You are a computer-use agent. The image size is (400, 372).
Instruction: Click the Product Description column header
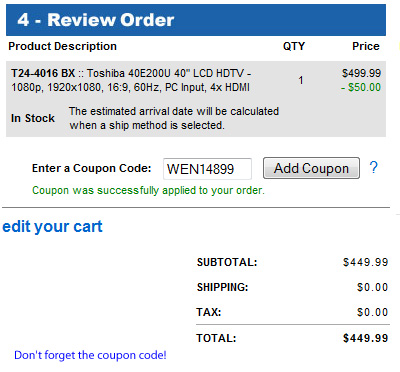[x=63, y=46]
